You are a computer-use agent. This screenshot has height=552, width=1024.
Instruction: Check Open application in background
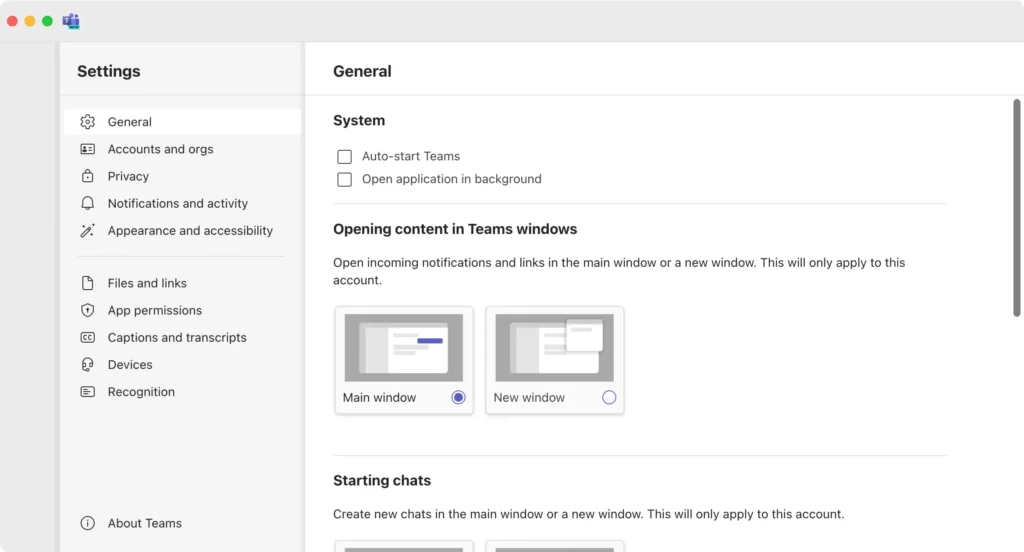(x=344, y=179)
